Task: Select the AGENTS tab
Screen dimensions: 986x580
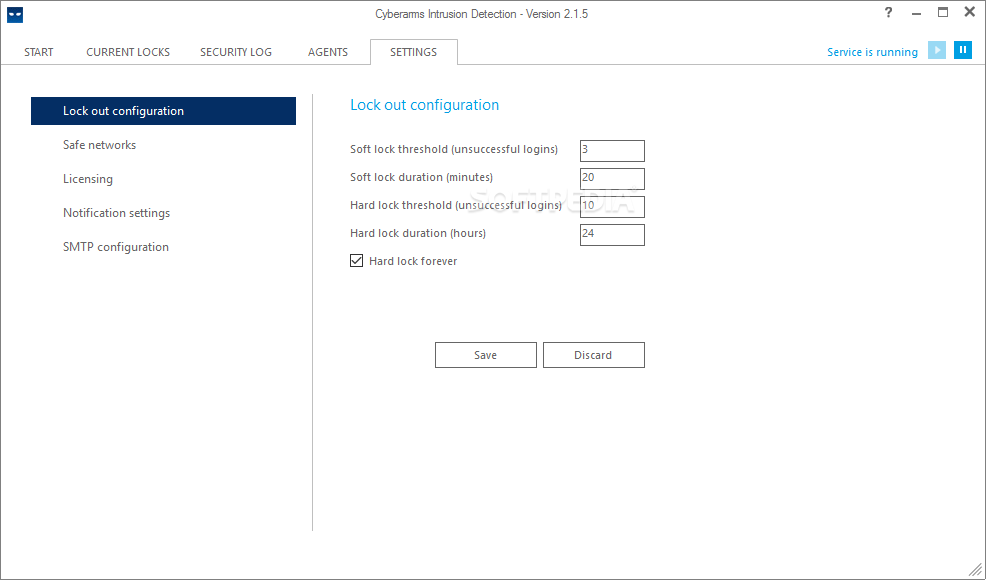Action: pos(328,52)
